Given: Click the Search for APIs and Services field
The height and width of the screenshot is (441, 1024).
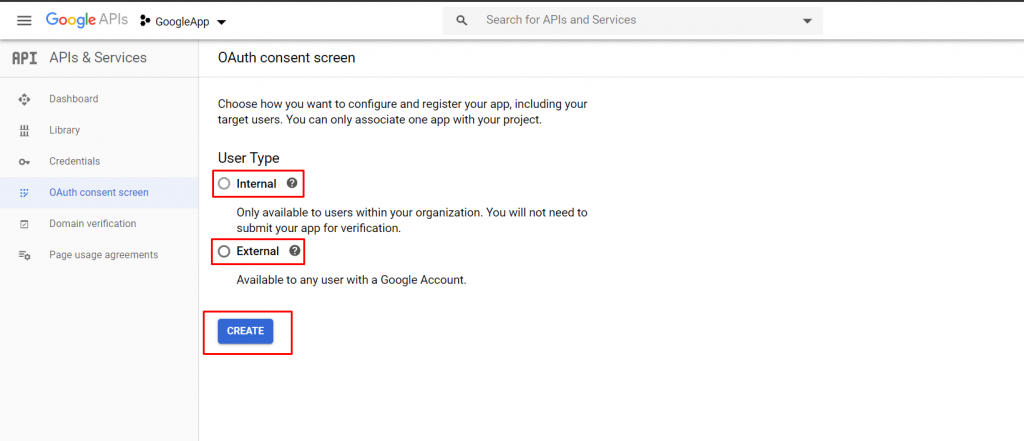Looking at the screenshot, I should point(632,20).
